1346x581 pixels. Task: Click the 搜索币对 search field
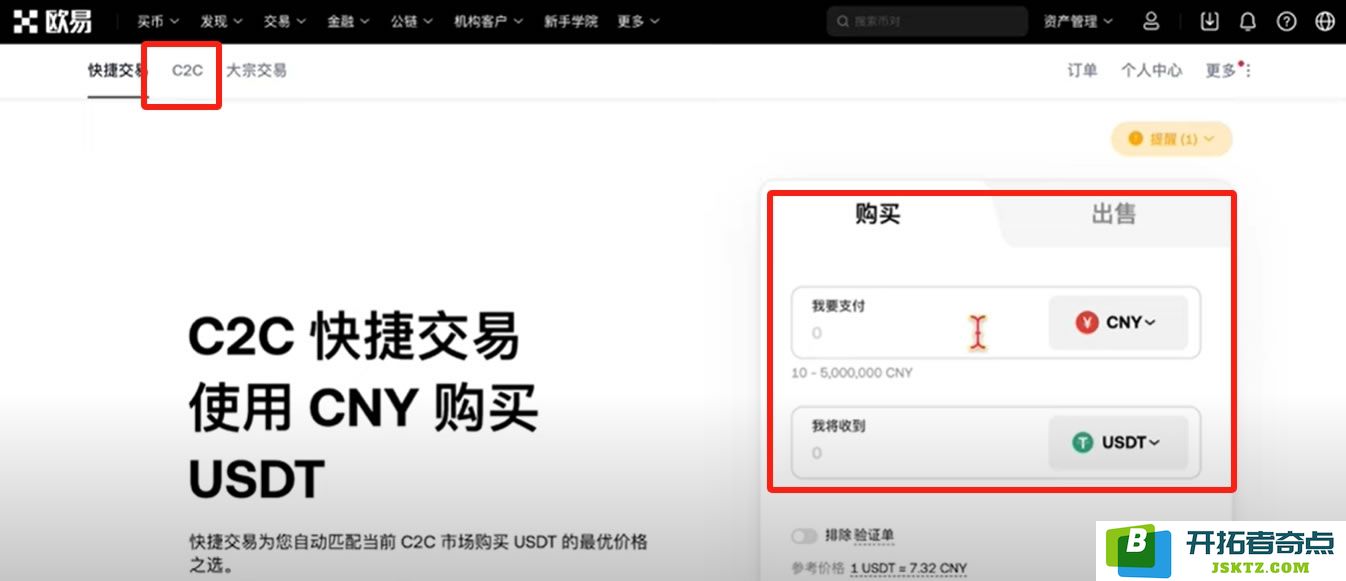click(x=927, y=21)
